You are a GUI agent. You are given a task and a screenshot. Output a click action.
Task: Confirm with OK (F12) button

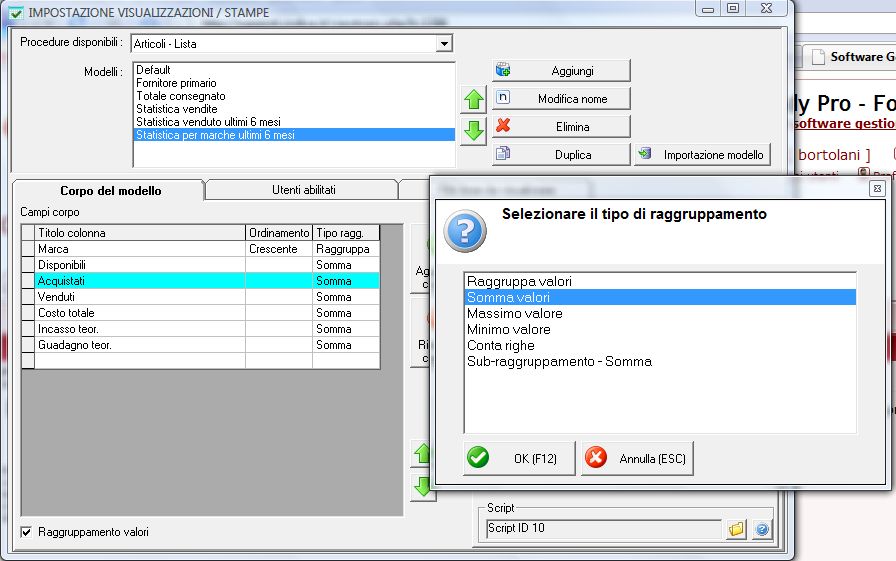coord(519,458)
